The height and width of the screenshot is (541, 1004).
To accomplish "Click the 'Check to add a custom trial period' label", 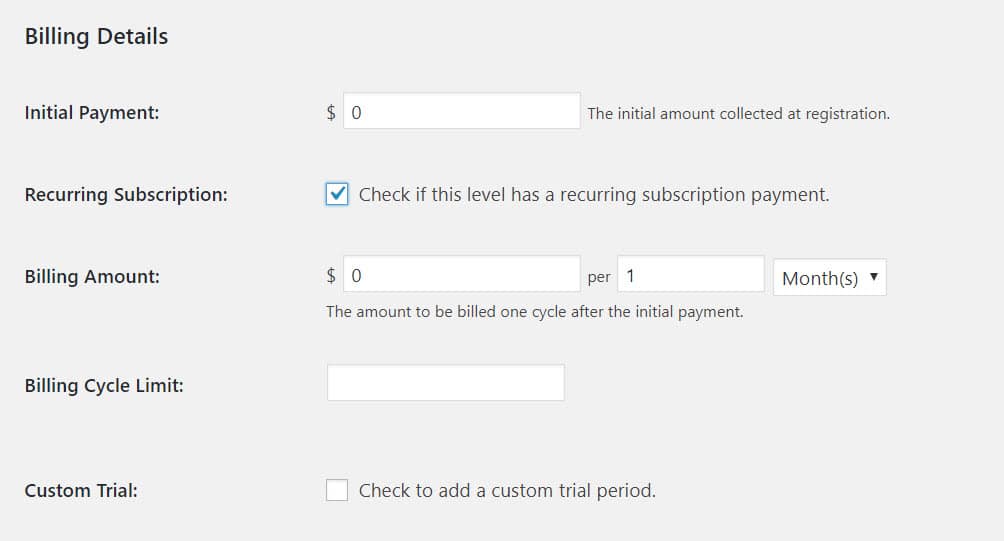I will 507,491.
